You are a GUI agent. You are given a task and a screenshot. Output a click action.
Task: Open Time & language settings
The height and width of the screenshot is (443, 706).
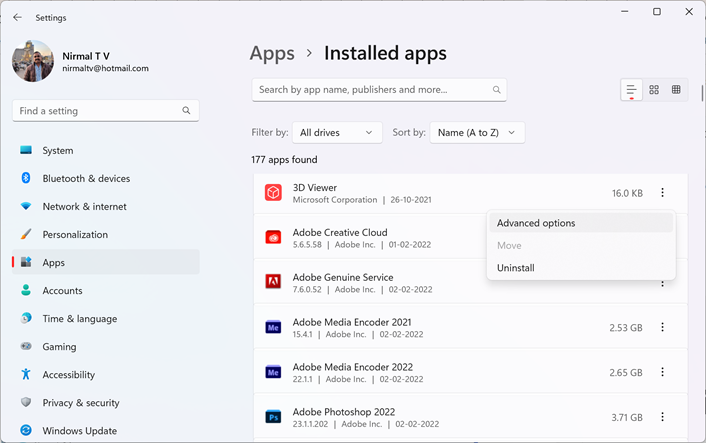click(106, 318)
